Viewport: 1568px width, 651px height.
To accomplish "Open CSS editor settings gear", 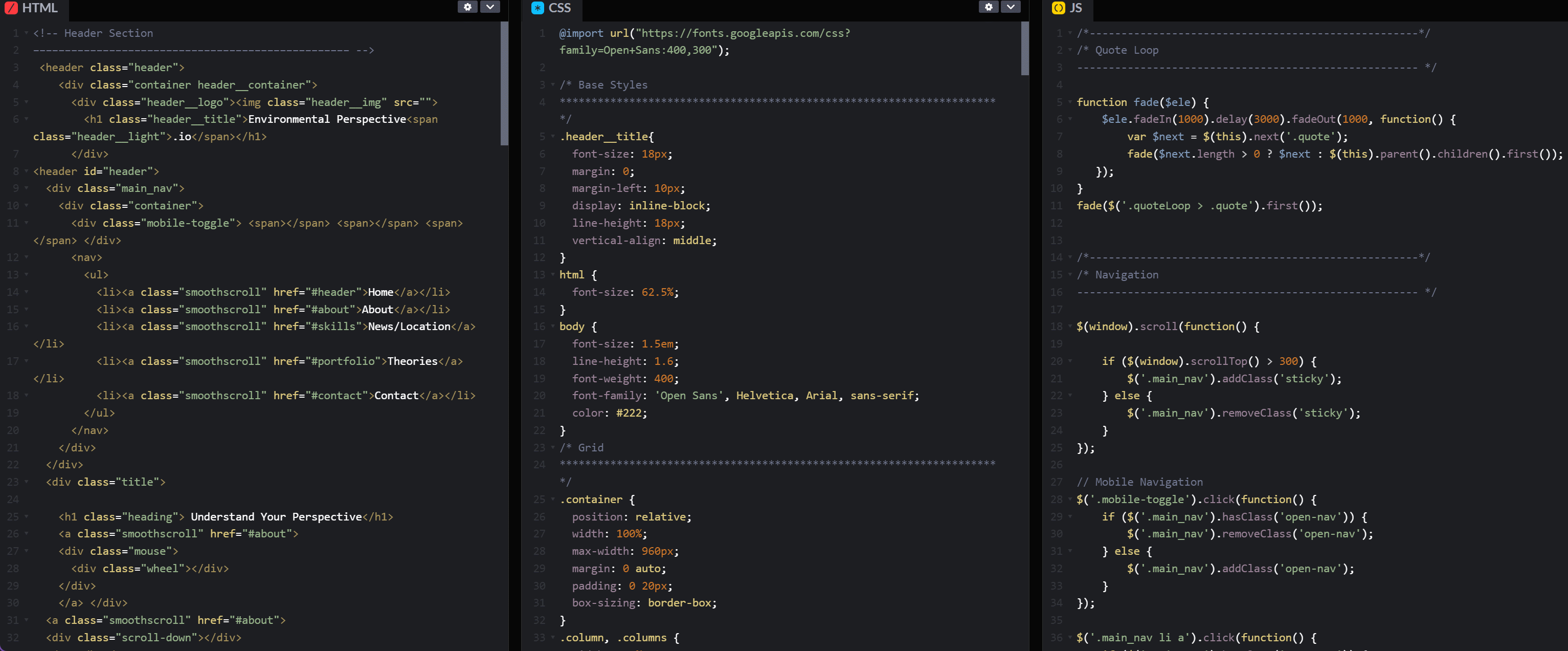I will 989,7.
